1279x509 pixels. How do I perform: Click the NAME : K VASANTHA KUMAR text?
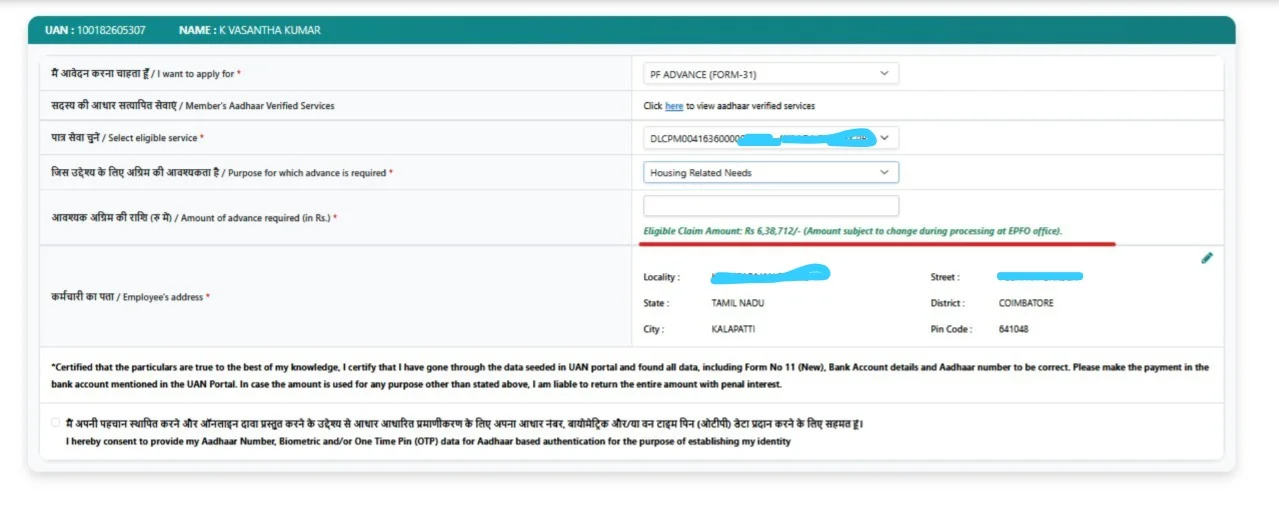(250, 30)
